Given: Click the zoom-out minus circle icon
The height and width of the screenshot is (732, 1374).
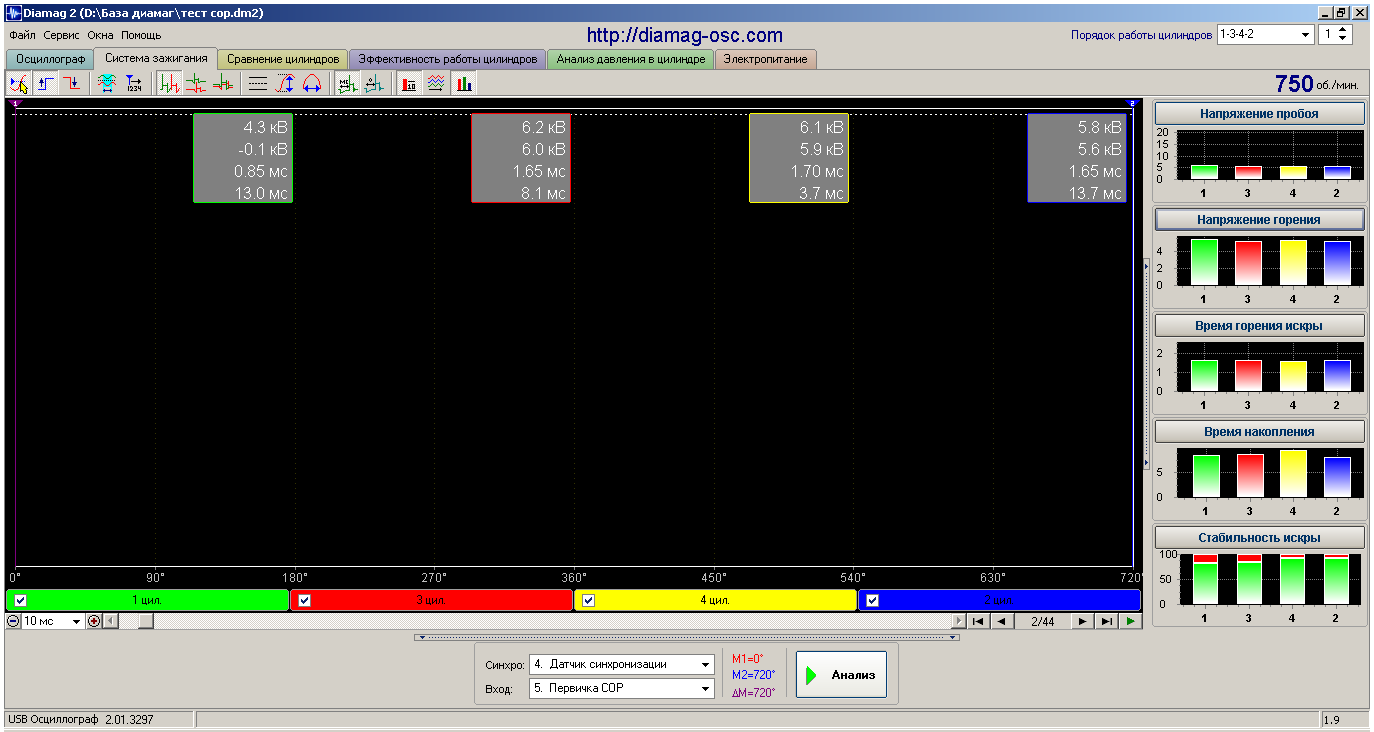Looking at the screenshot, I should (x=13, y=621).
